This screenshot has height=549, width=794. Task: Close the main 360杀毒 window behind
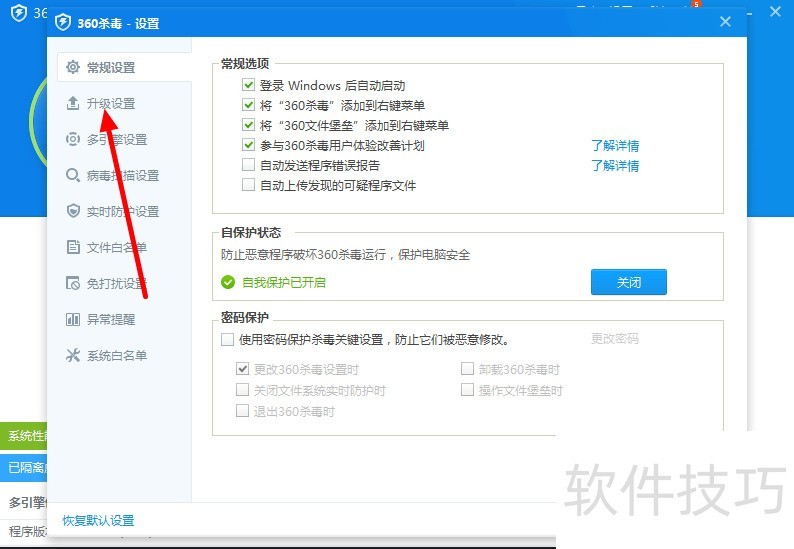775,12
